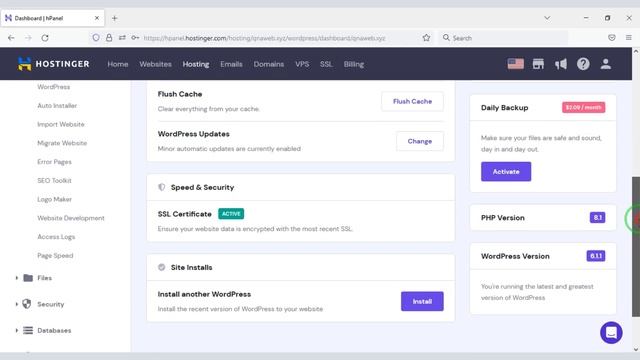The image size is (640, 360).
Task: Bookmark this page with the star icon
Action: point(427,38)
